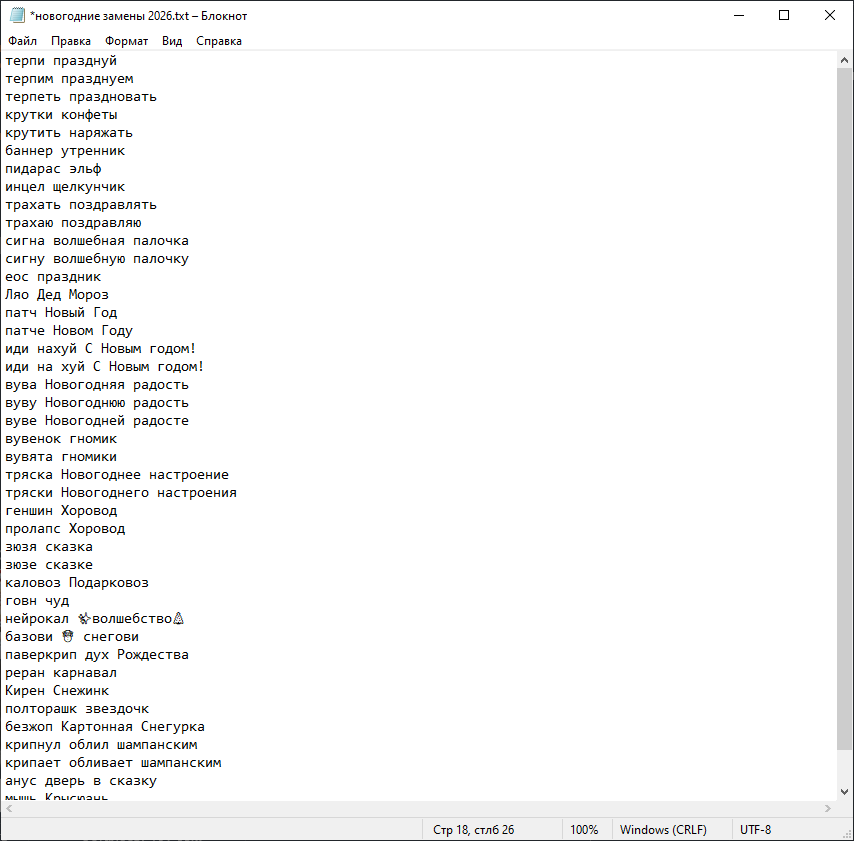The height and width of the screenshot is (841, 854).
Task: Click the line 'каловоз Подарковоз'
Action: pos(77,582)
